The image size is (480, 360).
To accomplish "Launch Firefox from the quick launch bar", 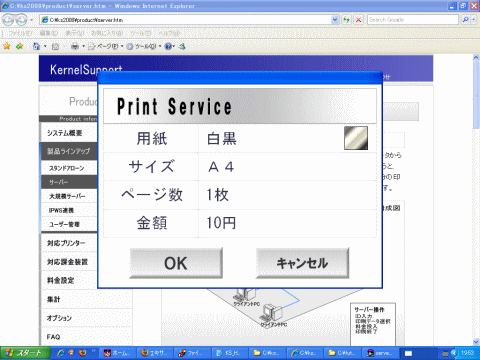I will coord(83,352).
